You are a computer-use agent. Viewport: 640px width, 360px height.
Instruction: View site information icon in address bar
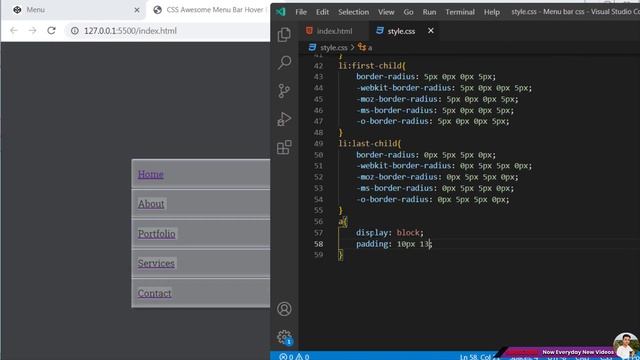tap(75, 31)
